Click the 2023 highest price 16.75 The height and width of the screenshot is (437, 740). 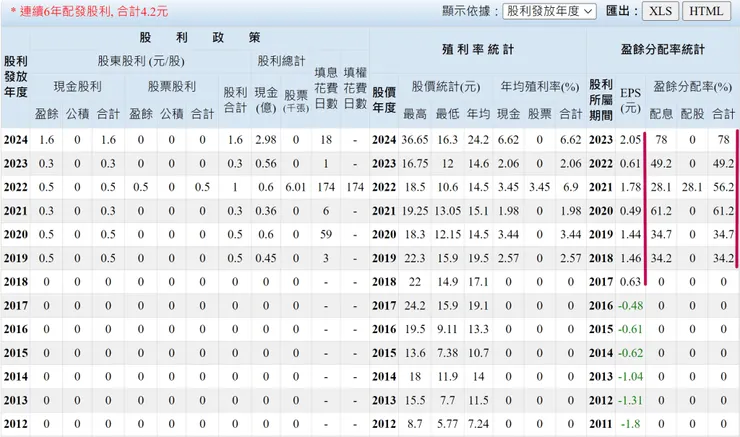(x=415, y=163)
